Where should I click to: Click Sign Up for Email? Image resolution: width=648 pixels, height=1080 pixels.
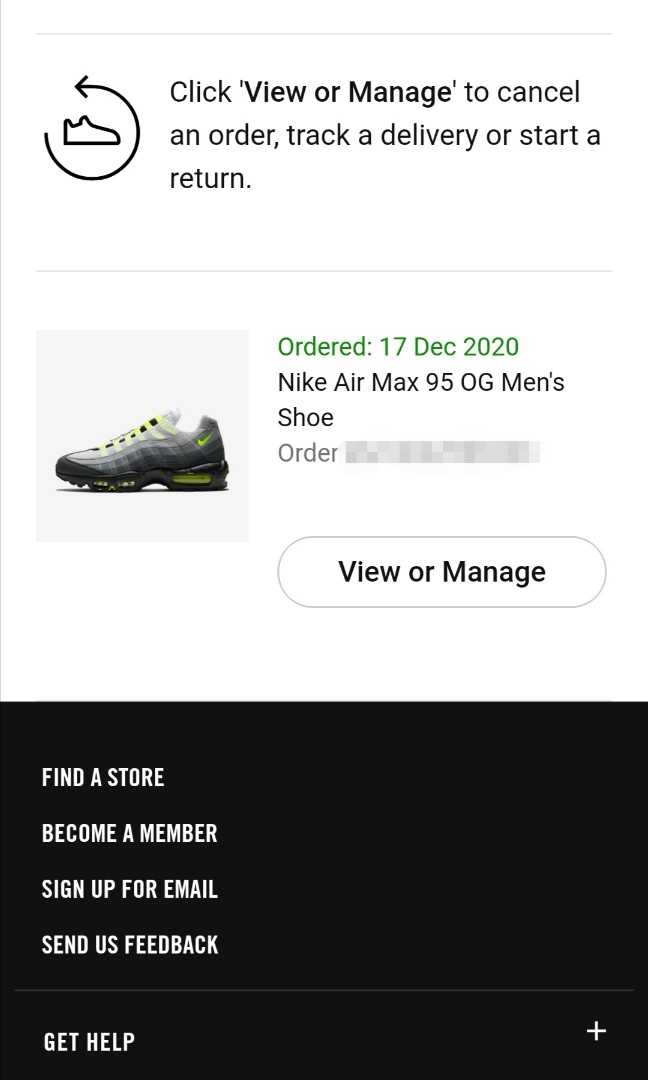[x=130, y=889]
